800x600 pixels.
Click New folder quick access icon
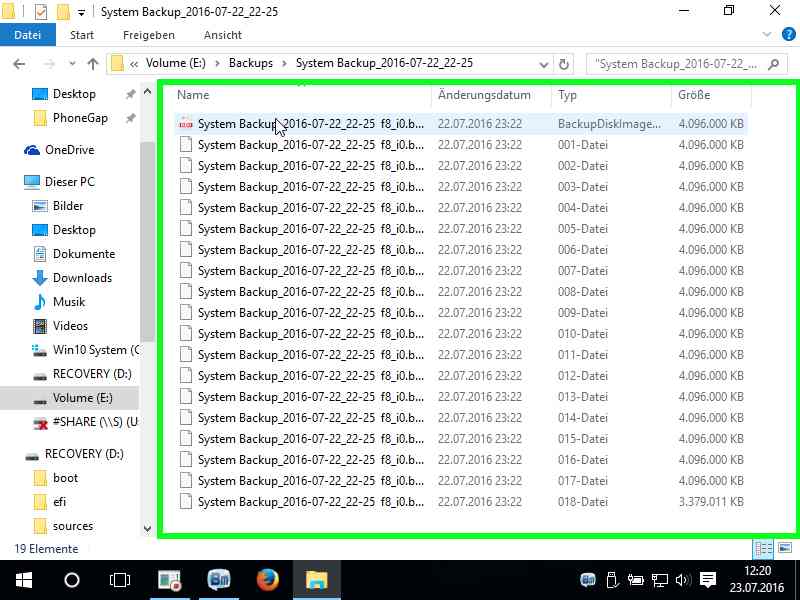[63, 11]
